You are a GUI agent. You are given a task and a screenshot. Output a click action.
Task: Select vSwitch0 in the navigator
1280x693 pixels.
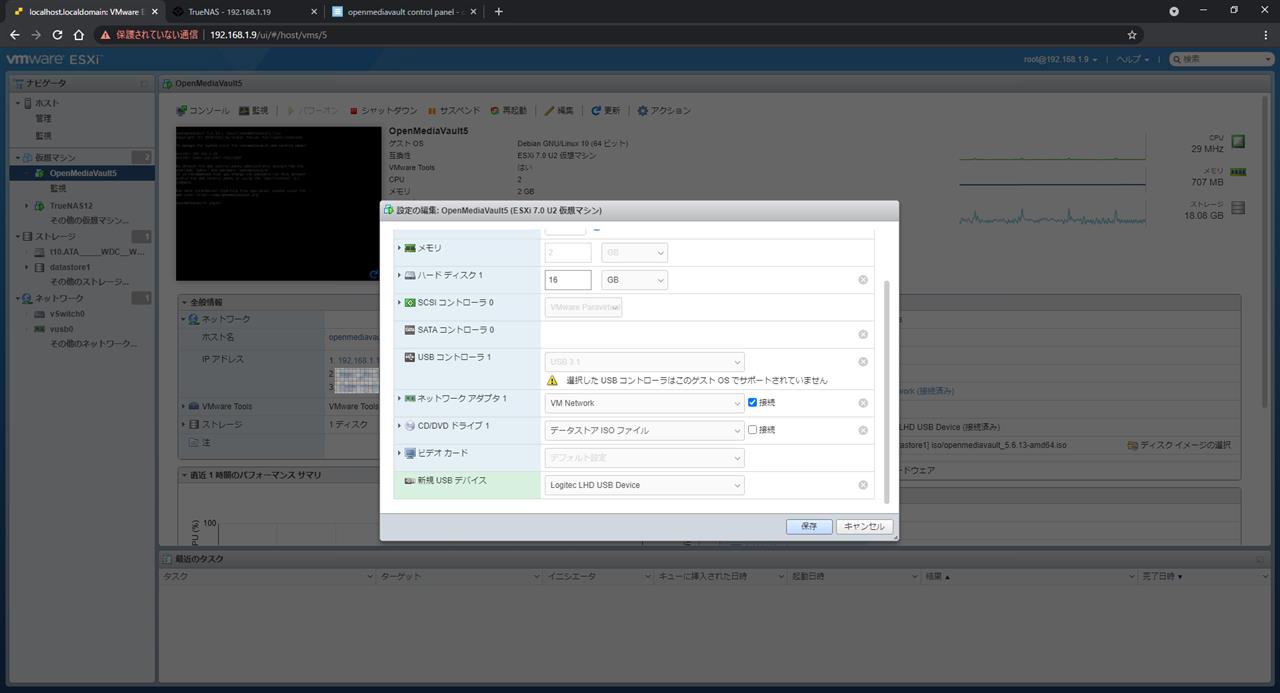[x=67, y=313]
